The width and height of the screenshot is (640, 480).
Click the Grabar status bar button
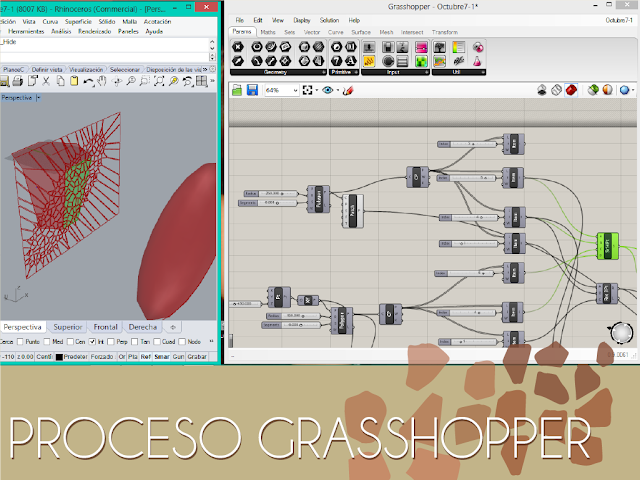[x=197, y=357]
